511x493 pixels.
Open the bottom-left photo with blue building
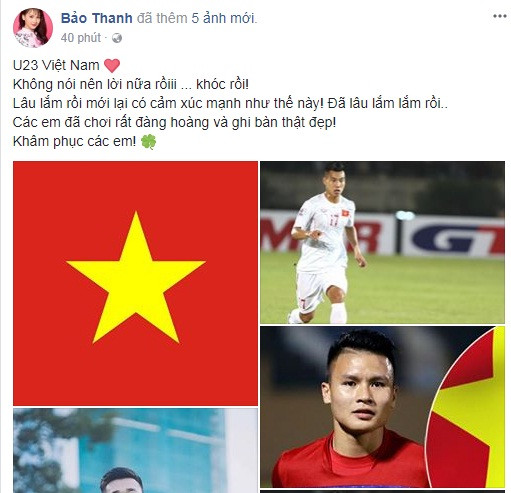[x=135, y=451]
